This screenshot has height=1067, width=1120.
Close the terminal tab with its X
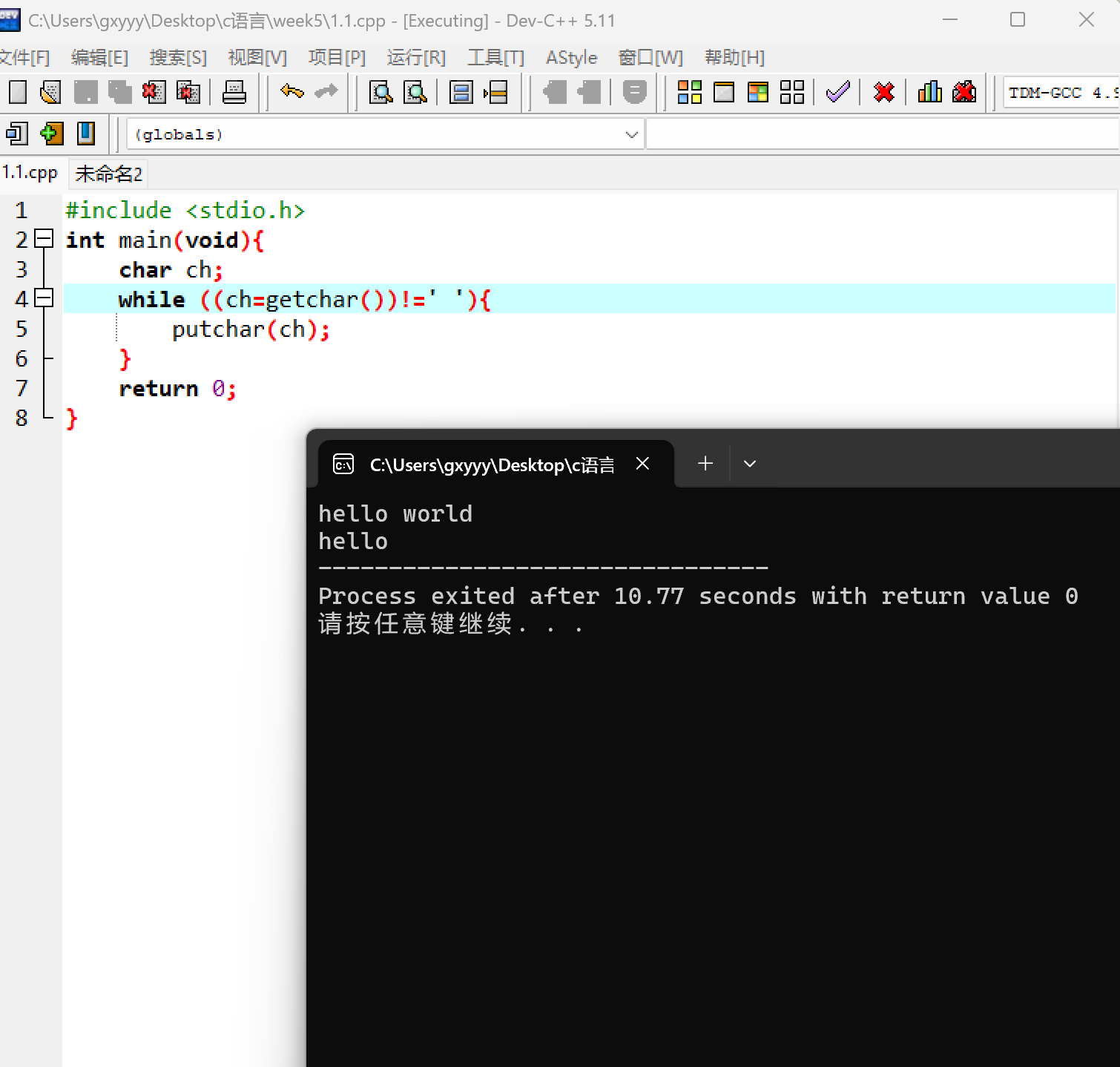click(642, 464)
